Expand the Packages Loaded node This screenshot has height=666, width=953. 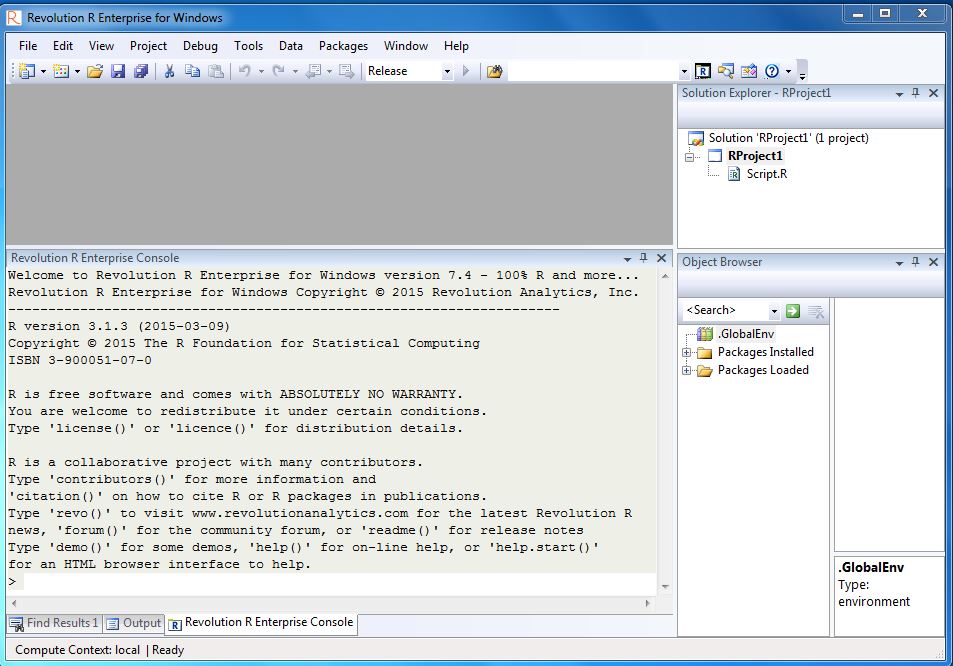686,371
